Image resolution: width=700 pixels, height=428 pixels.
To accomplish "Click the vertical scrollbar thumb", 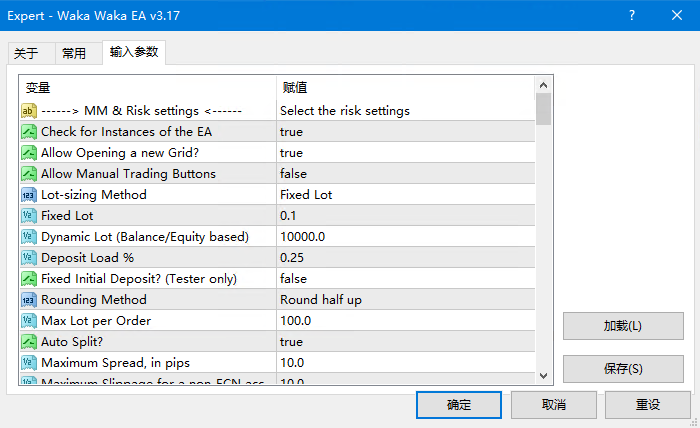I will point(543,109).
